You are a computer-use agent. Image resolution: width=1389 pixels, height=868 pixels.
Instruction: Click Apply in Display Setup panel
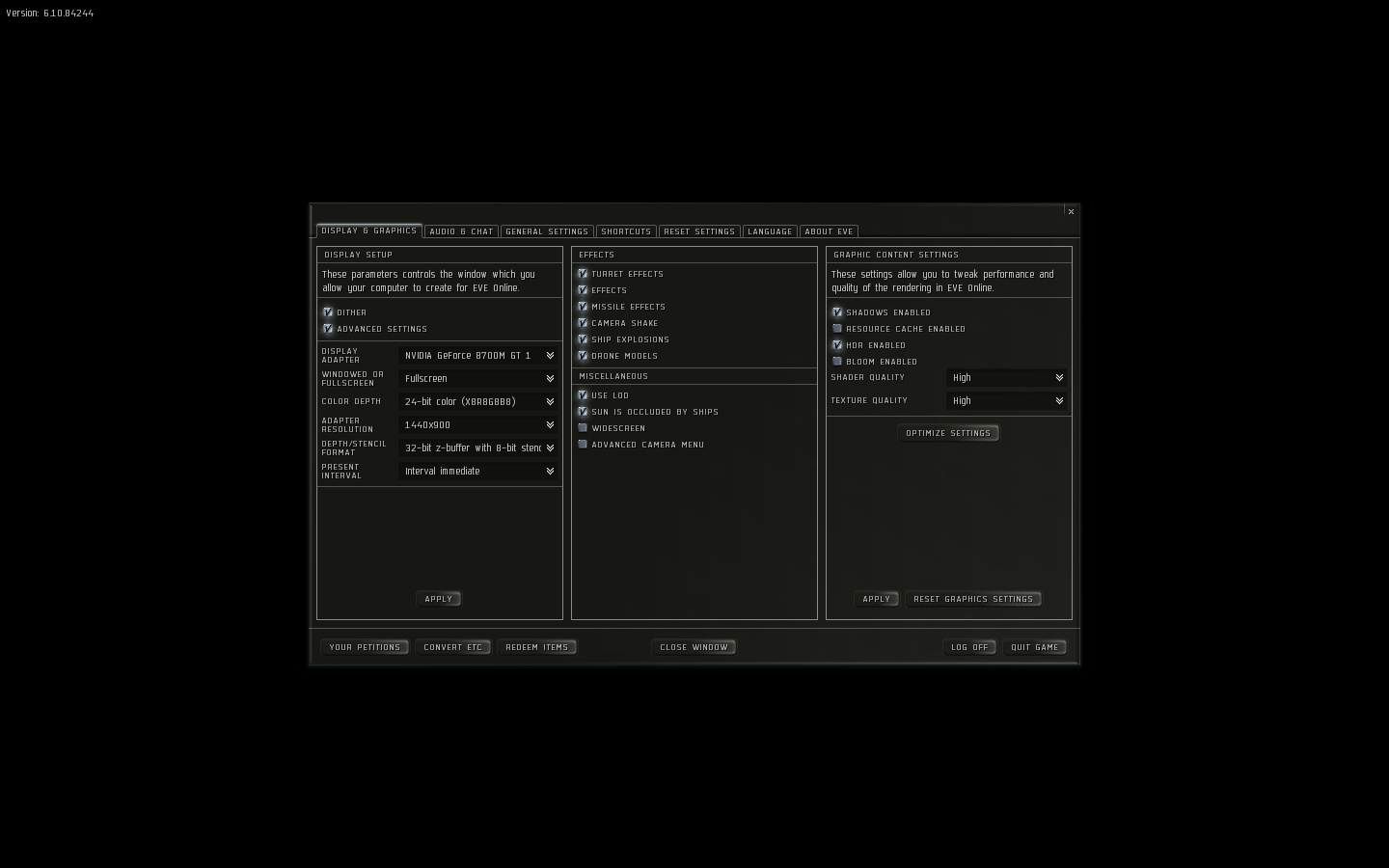point(439,599)
